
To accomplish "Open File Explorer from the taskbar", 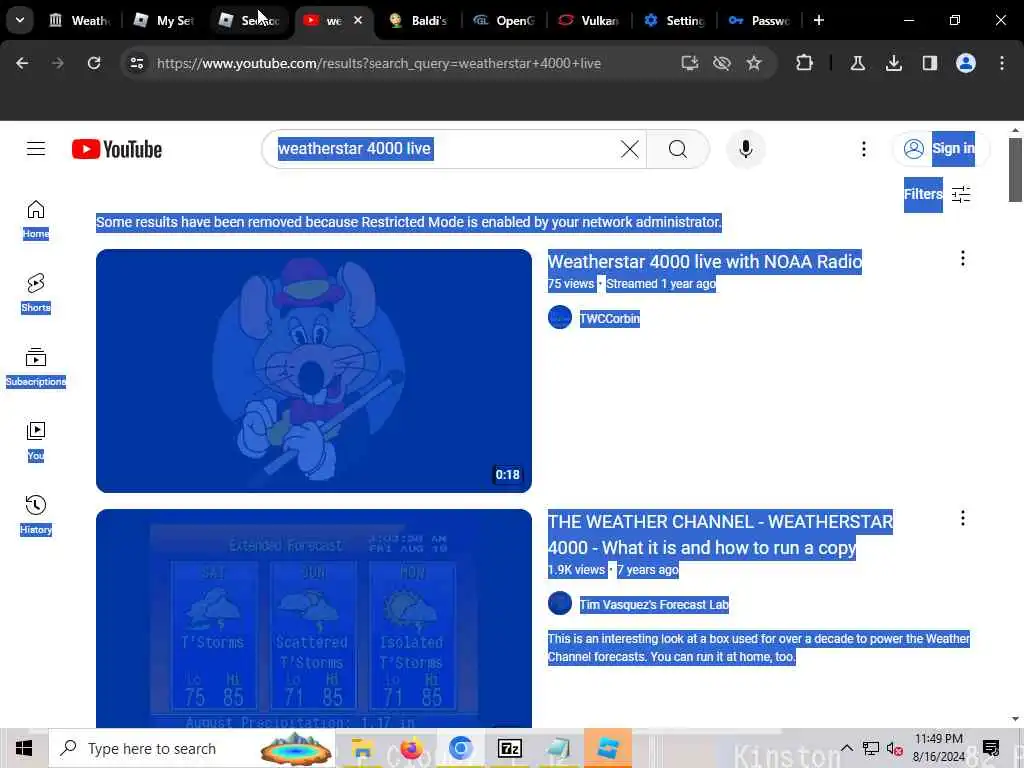I will 361,748.
